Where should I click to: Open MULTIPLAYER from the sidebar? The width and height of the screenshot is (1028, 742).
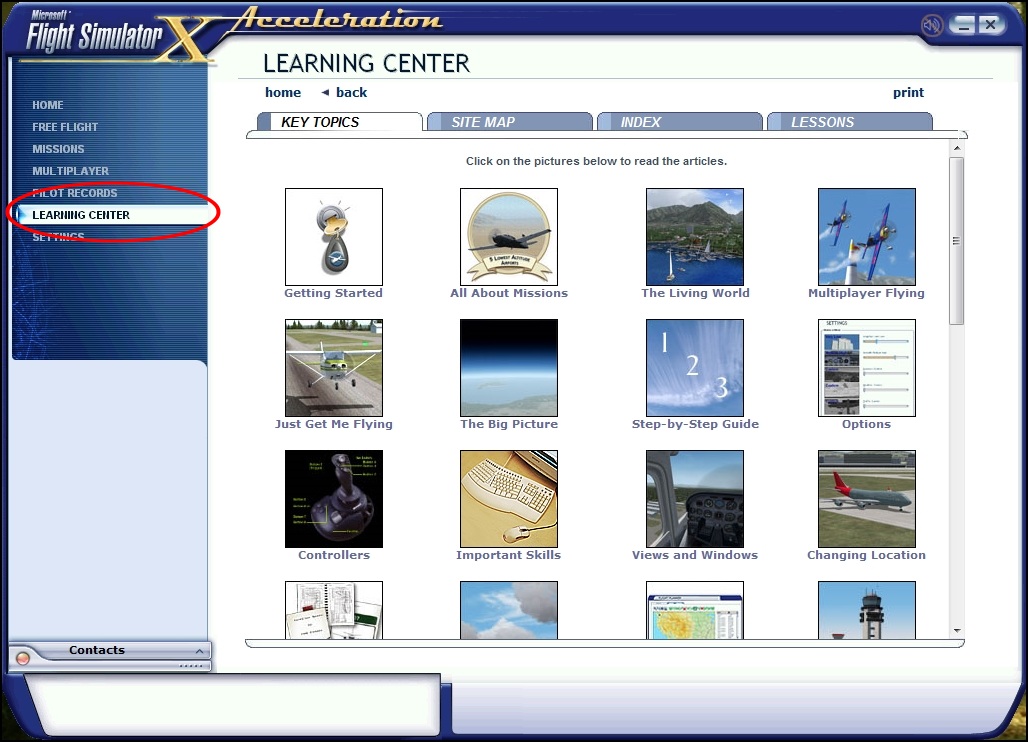coord(71,171)
